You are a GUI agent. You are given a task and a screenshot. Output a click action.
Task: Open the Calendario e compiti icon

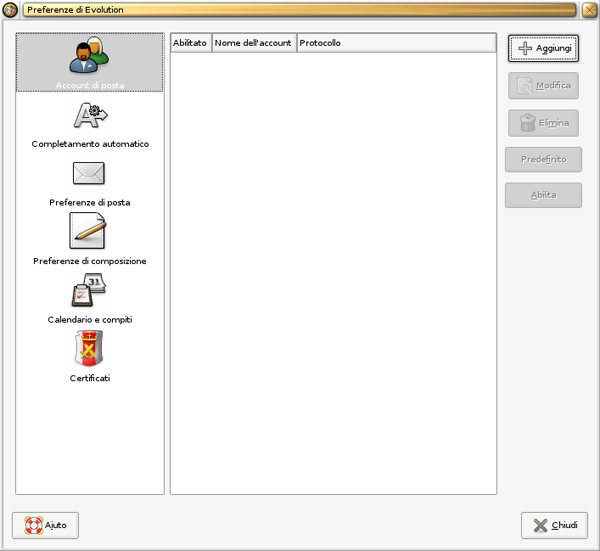[x=89, y=290]
